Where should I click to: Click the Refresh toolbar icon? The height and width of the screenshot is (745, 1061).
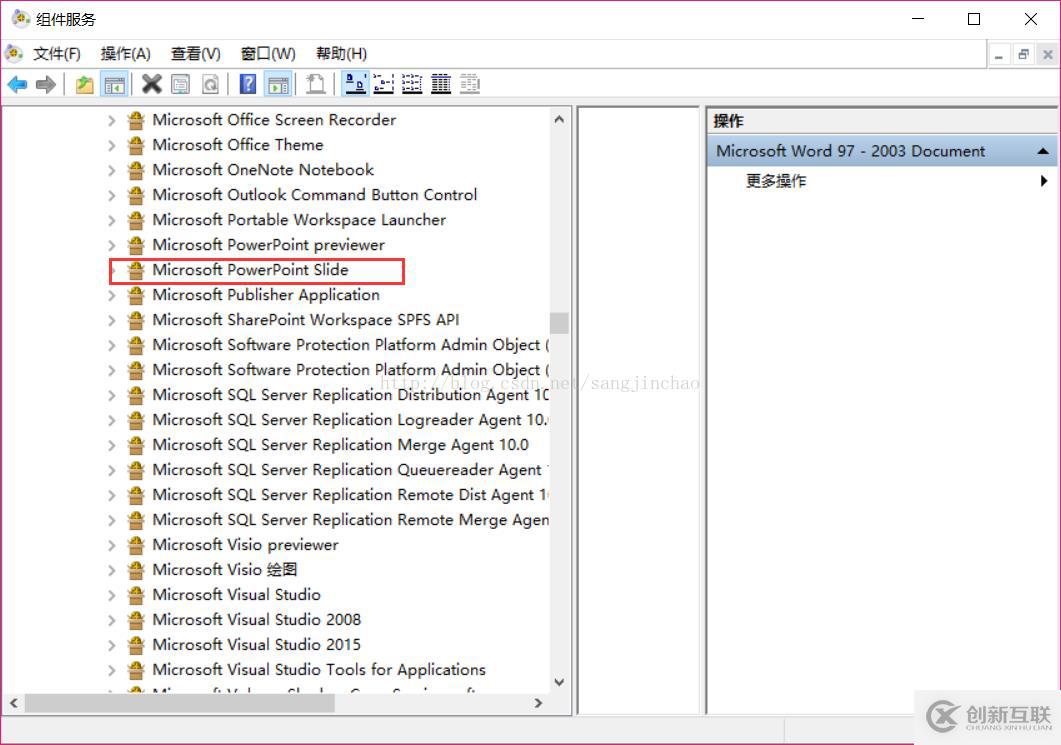[210, 85]
